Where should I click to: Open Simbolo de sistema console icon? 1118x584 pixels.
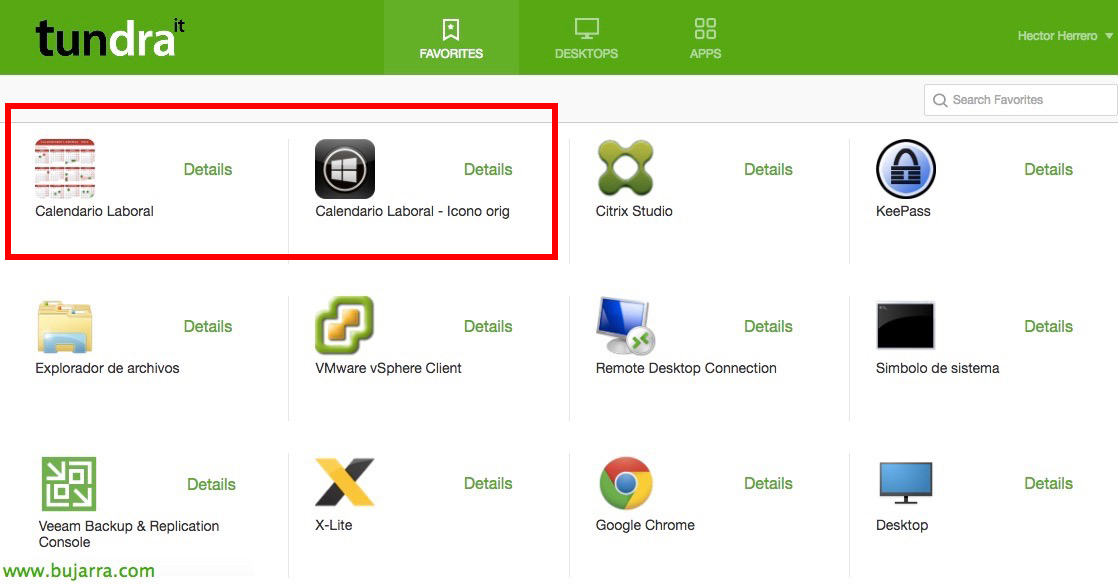905,326
